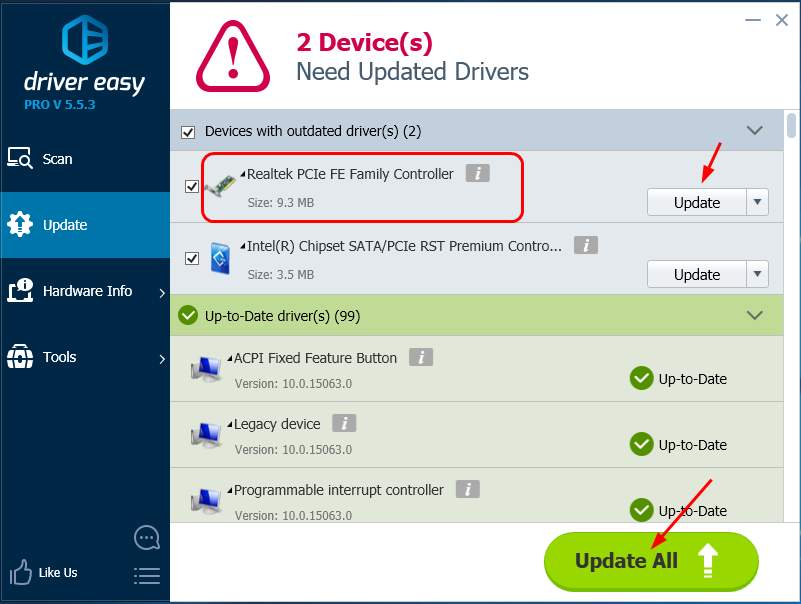Expand Realtek PCIe FE Family Controller tree triangle
Image resolution: width=801 pixels, height=604 pixels.
click(x=243, y=174)
